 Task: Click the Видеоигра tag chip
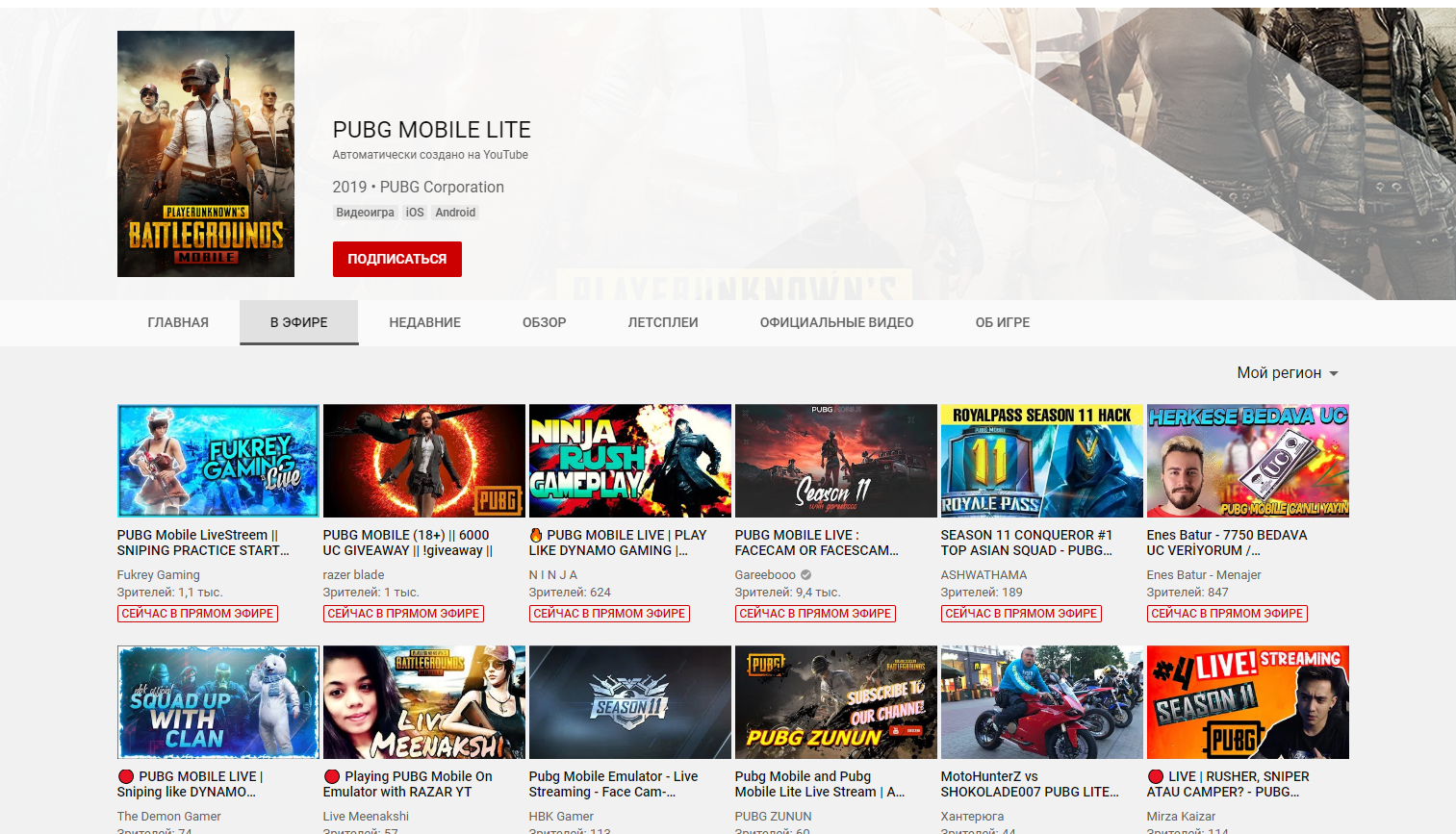tap(365, 213)
